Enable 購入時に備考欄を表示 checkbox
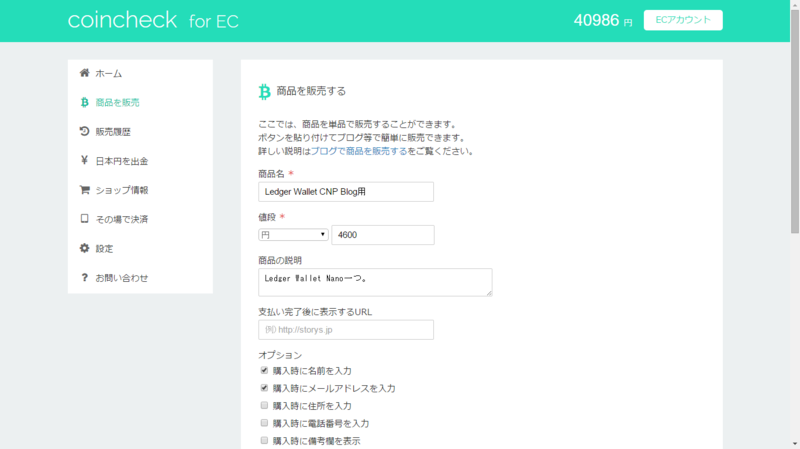Image resolution: width=800 pixels, height=449 pixels. [264, 440]
